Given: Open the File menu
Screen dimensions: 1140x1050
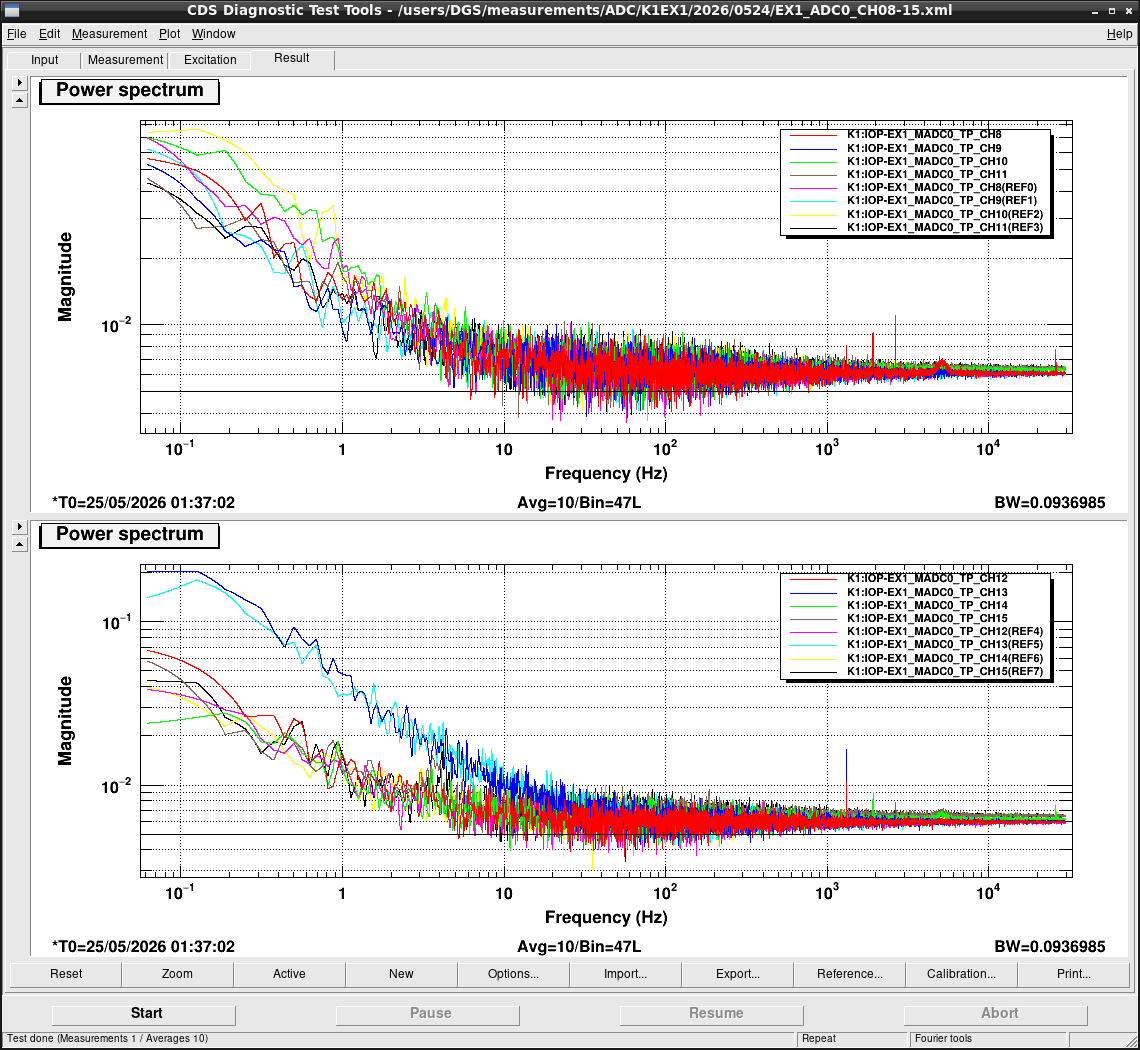Looking at the screenshot, I should (x=16, y=34).
